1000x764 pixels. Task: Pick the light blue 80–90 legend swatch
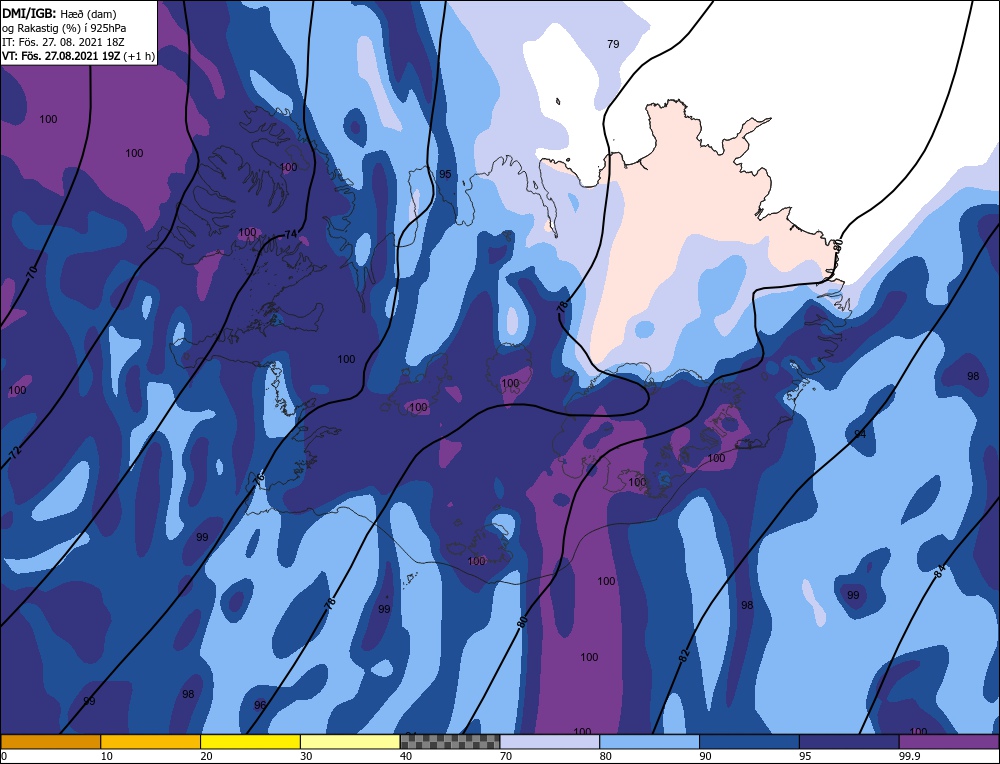[650, 742]
